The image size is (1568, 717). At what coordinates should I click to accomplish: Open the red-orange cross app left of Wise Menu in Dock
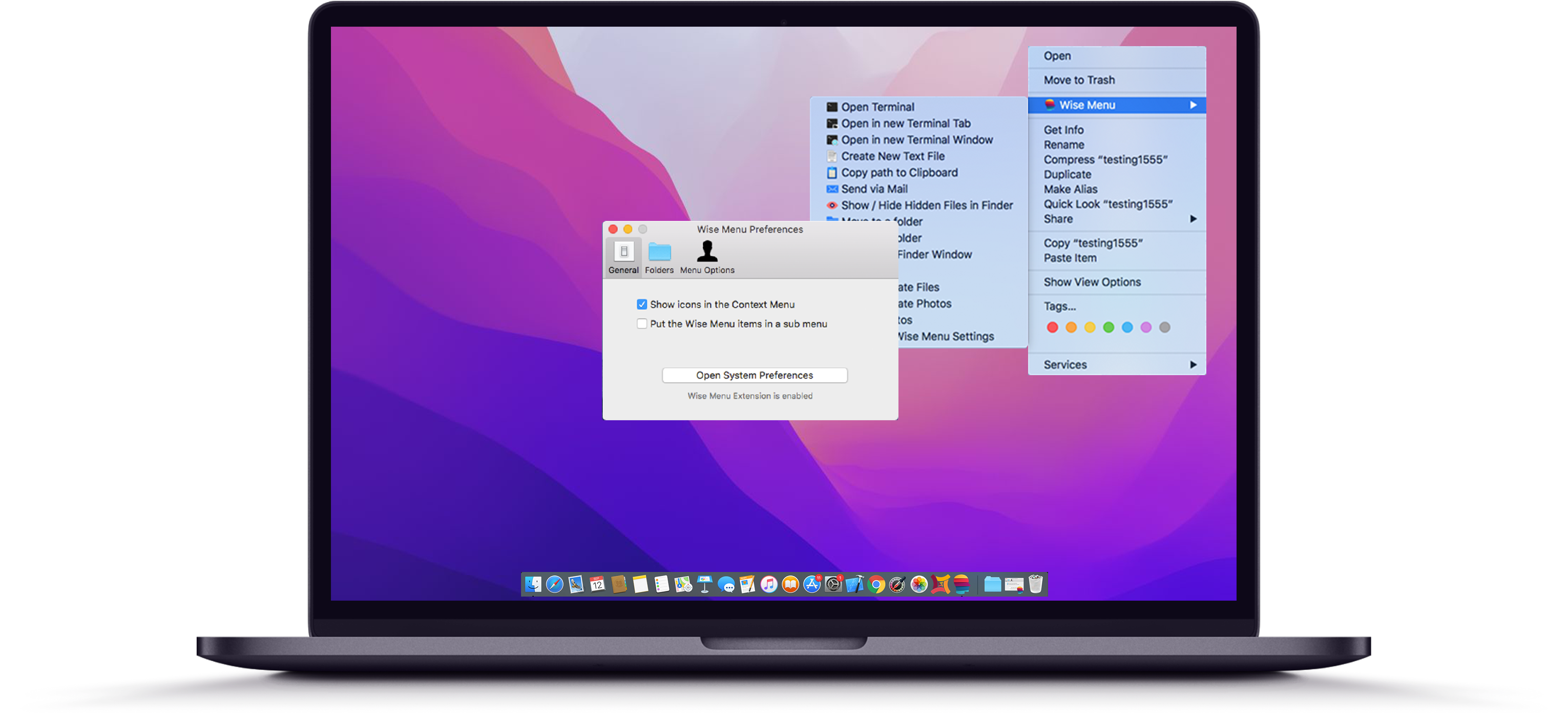point(940,585)
